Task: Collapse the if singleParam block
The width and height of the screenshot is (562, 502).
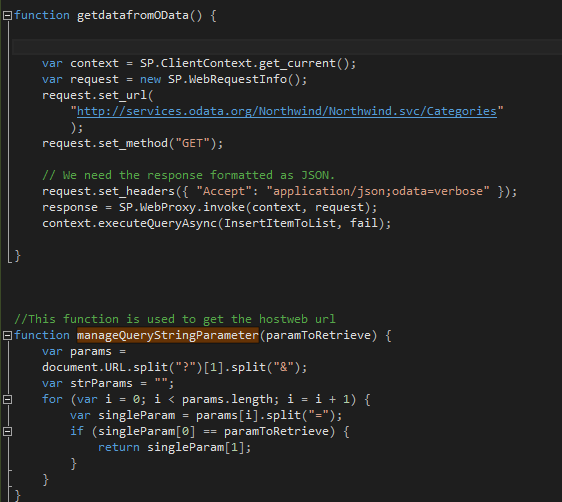Action: (x=7, y=431)
